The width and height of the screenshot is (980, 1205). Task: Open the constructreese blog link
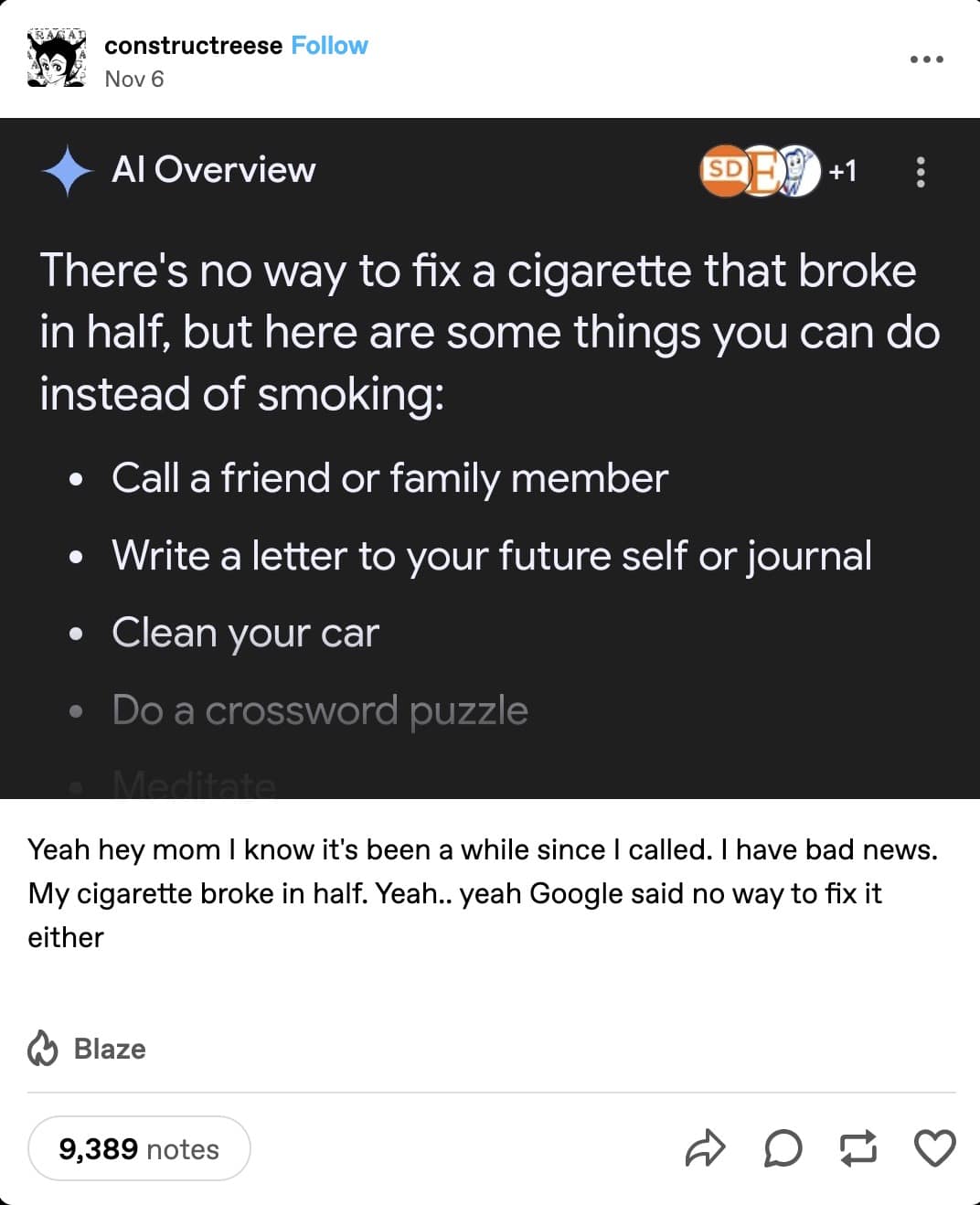click(193, 46)
